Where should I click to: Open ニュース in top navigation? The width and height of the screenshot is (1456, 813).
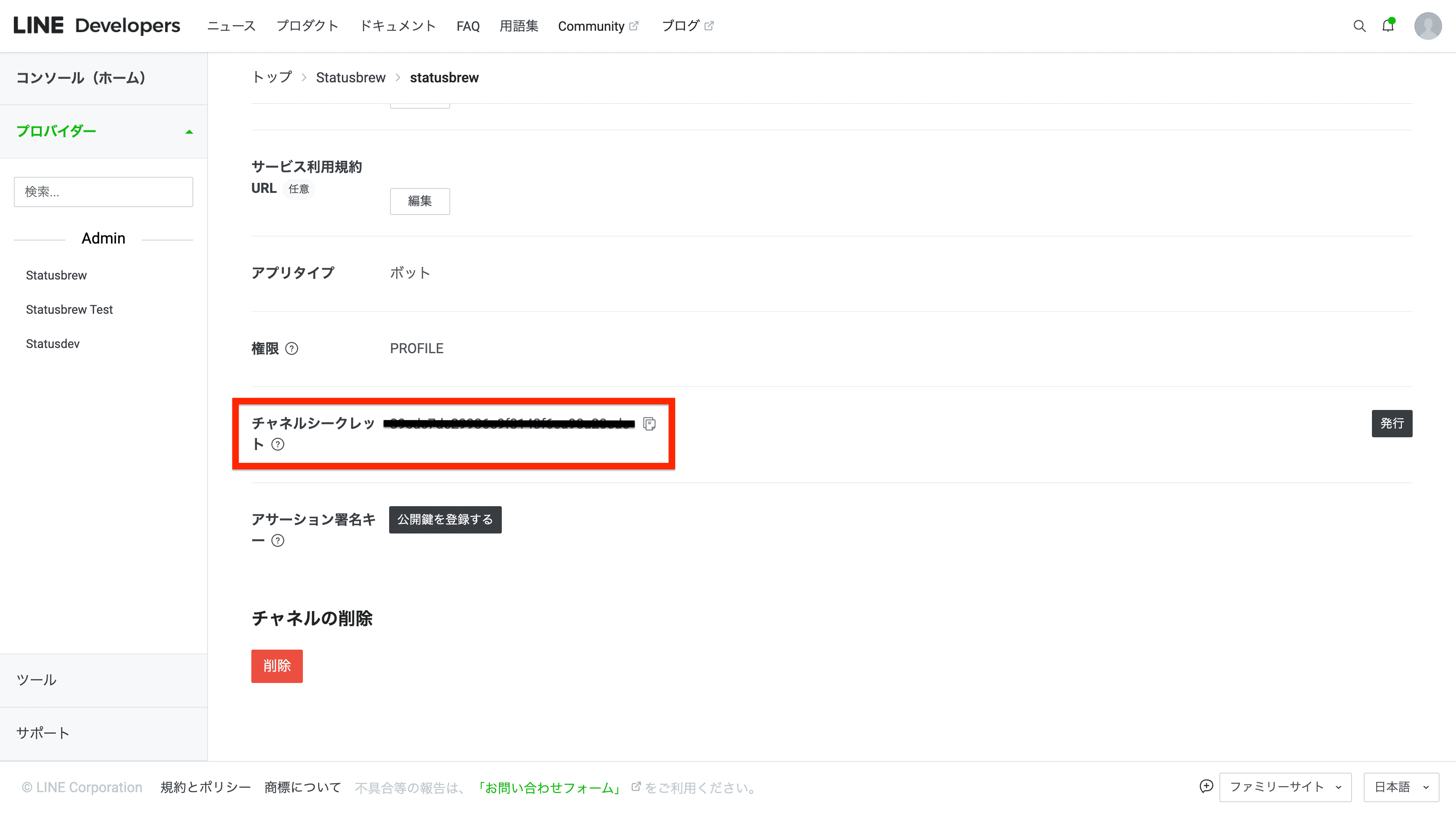tap(231, 26)
